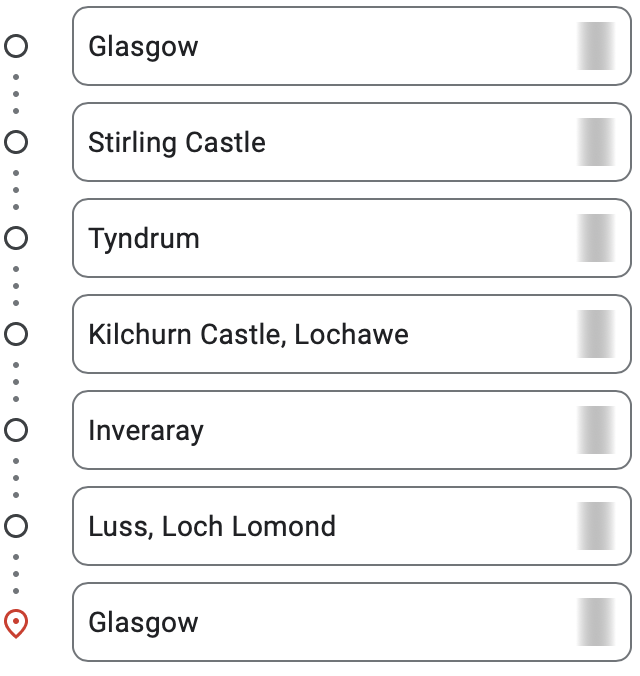Image resolution: width=640 pixels, height=676 pixels.
Task: Select the Stirling Castle stop field
Action: [x=352, y=142]
